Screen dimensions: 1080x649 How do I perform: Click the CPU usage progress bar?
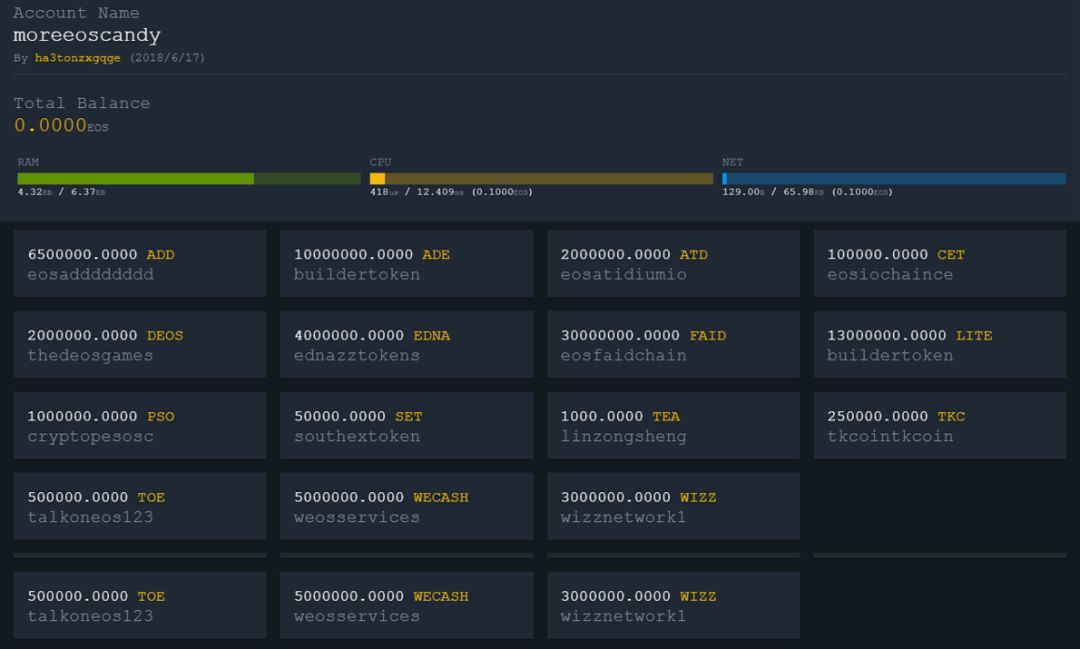click(541, 178)
